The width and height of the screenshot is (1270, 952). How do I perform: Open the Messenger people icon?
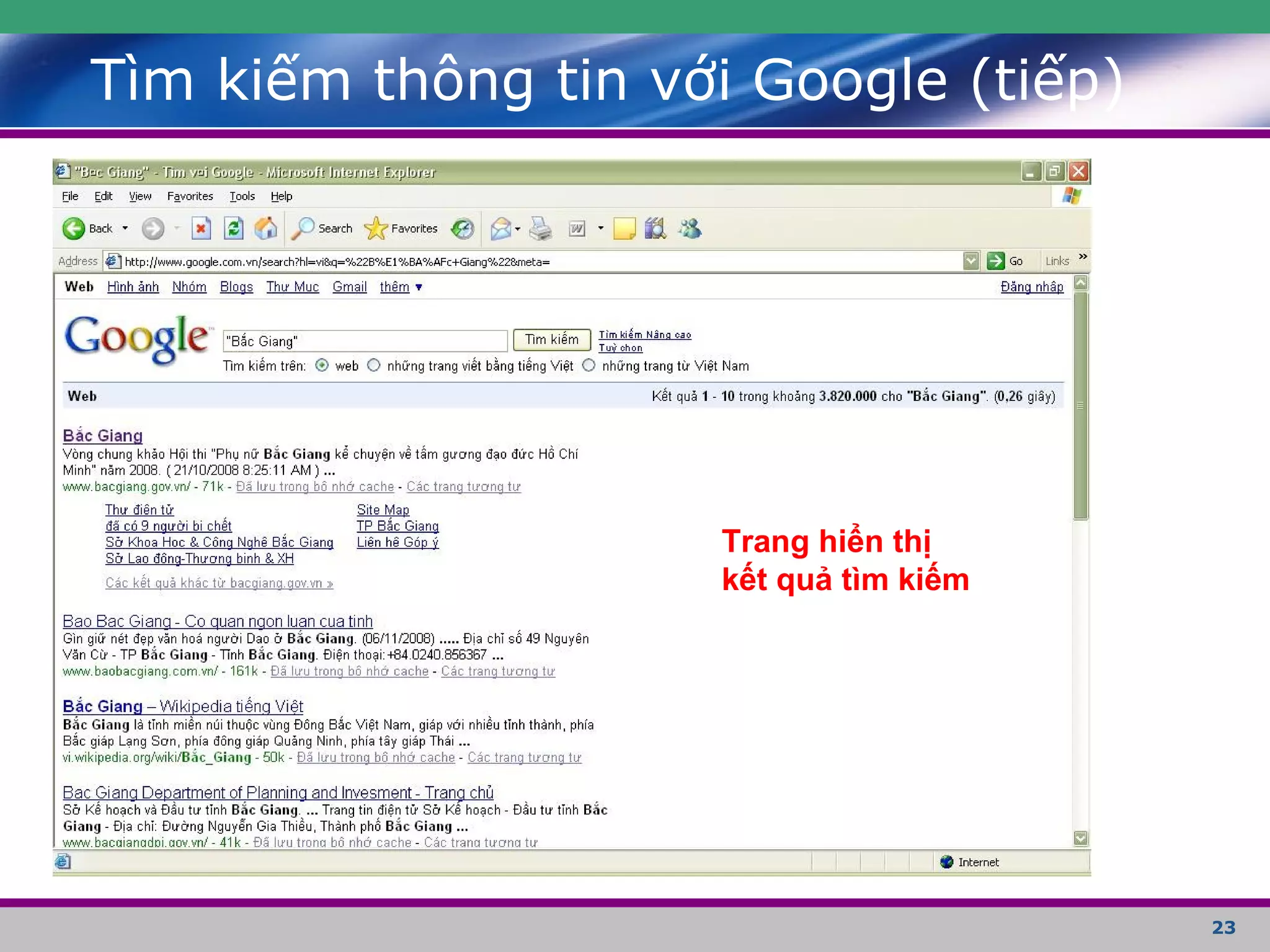[x=690, y=229]
